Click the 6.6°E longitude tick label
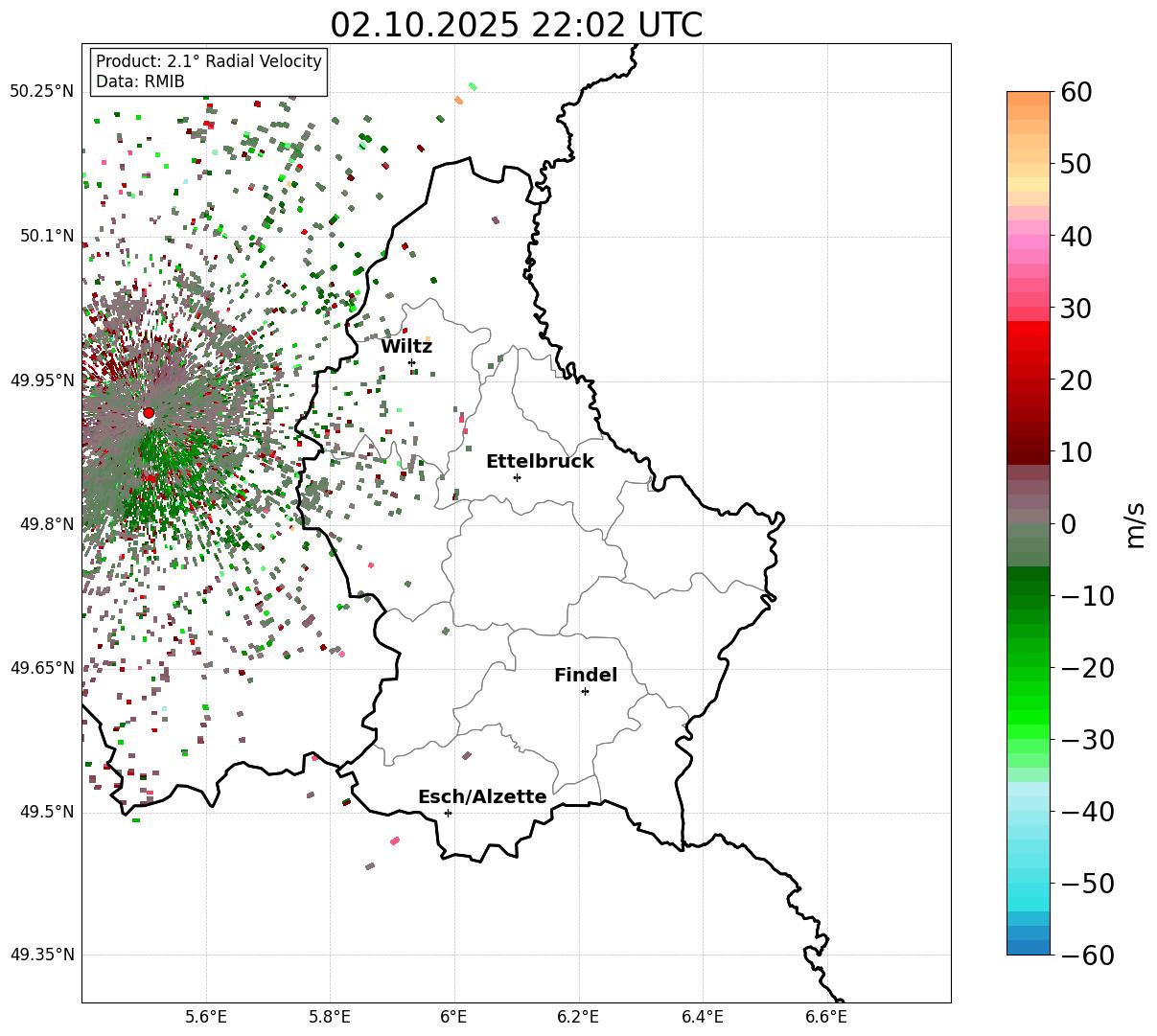This screenshot has width=1157, height=1036. click(826, 1018)
